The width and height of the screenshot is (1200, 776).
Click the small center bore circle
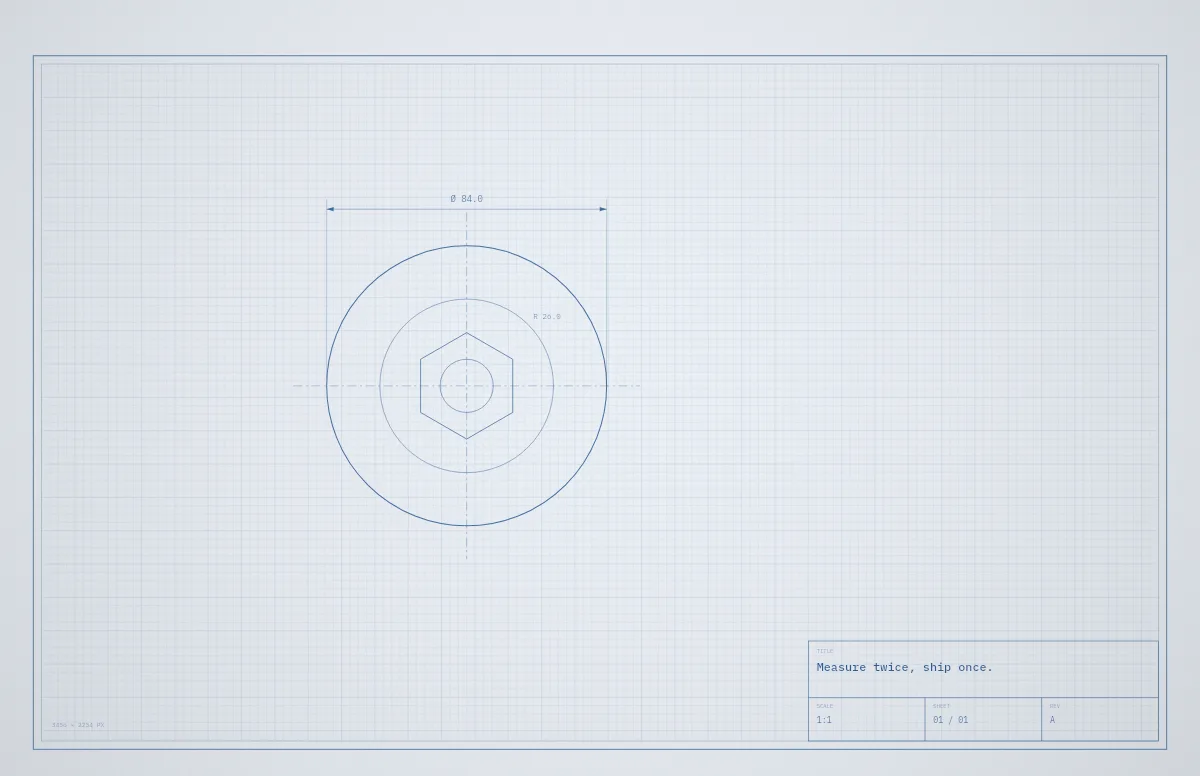tap(466, 386)
